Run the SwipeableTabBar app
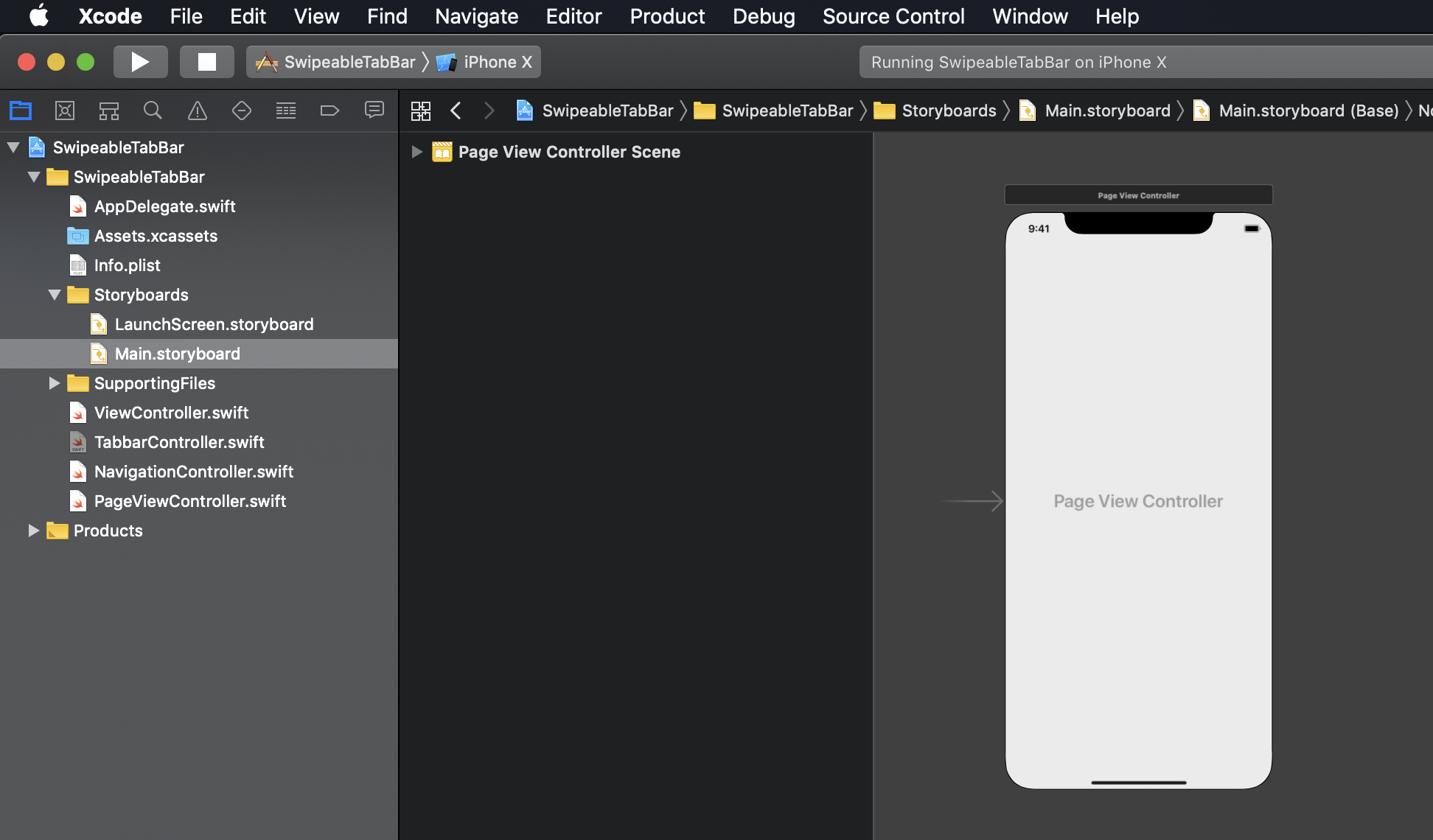This screenshot has height=840, width=1433. click(140, 62)
